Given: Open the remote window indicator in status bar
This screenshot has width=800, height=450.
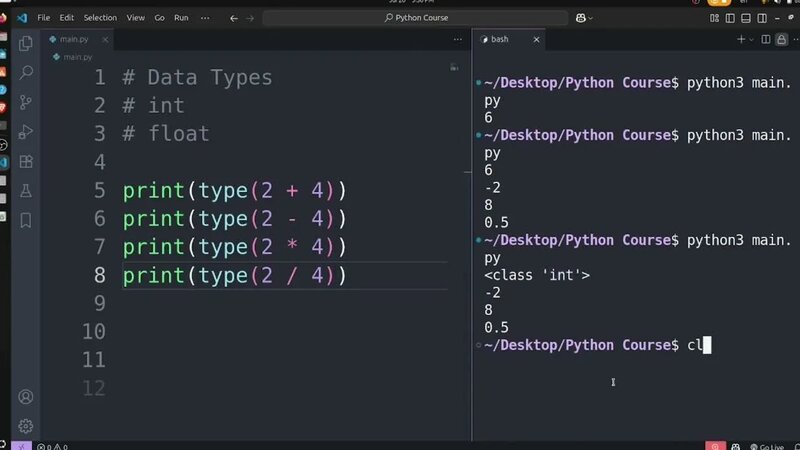Looking at the screenshot, I should point(21,446).
